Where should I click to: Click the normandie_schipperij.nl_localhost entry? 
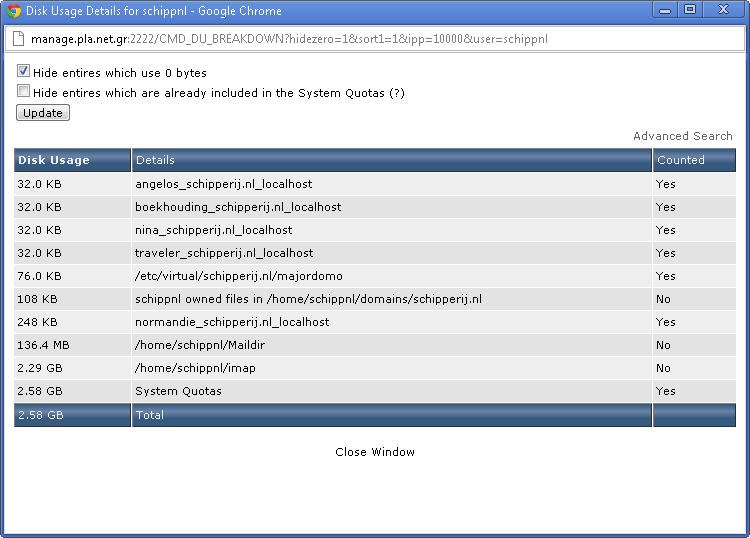(x=232, y=322)
